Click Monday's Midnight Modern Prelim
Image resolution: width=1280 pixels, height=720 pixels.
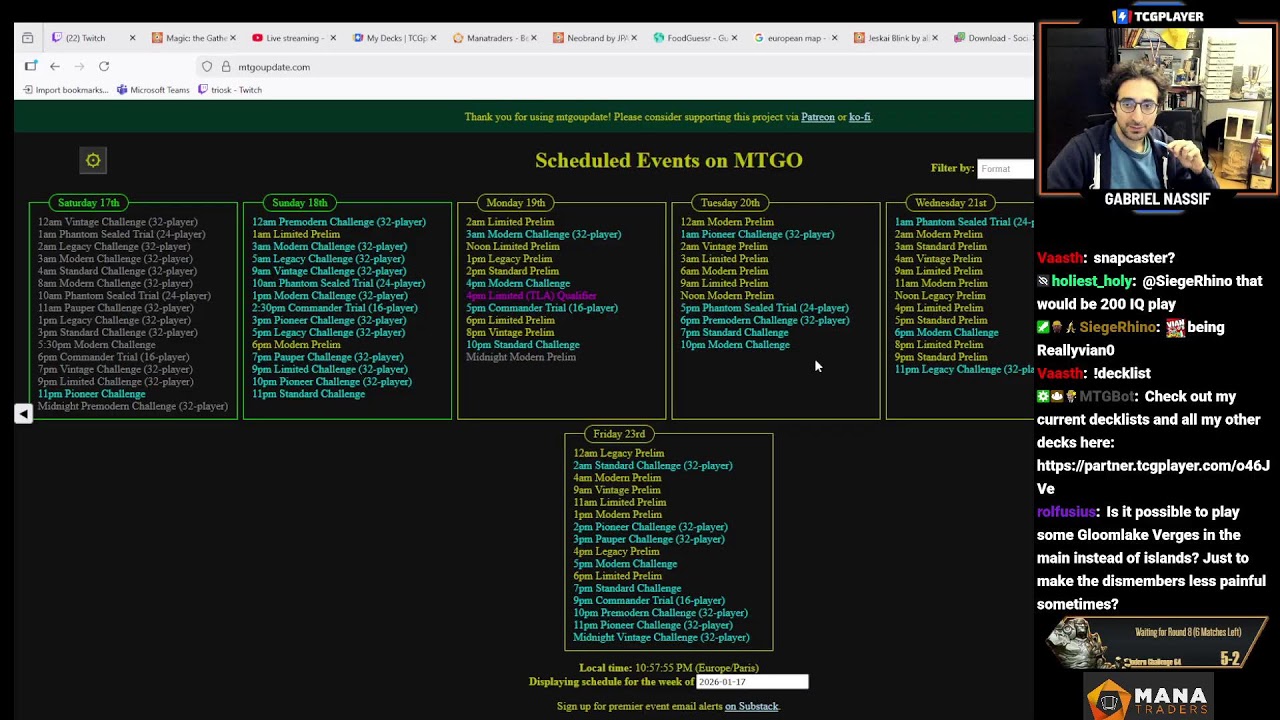click(521, 357)
